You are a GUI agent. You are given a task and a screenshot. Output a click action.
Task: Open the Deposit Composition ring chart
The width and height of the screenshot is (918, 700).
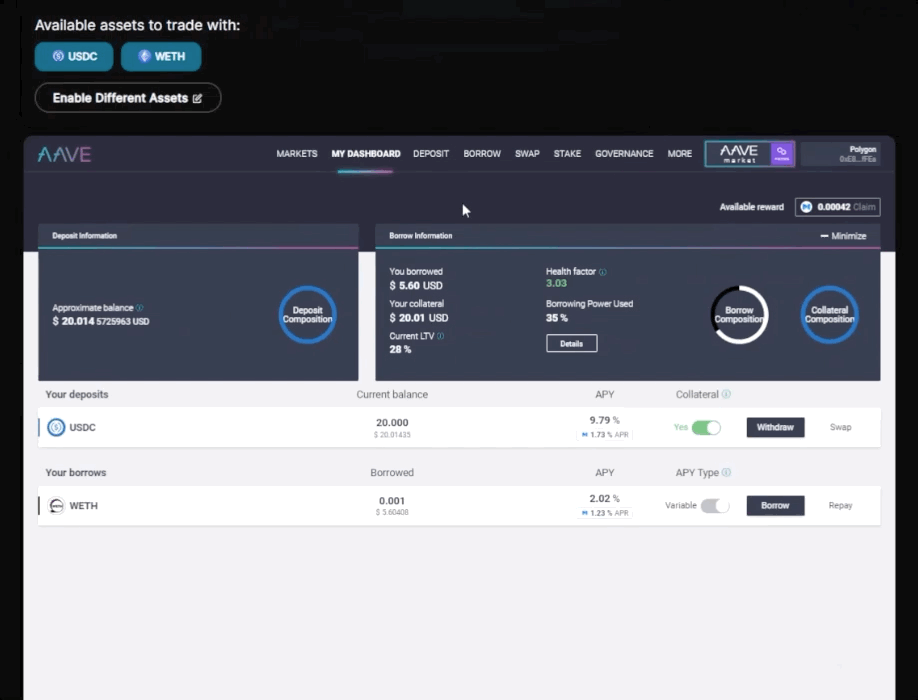307,314
